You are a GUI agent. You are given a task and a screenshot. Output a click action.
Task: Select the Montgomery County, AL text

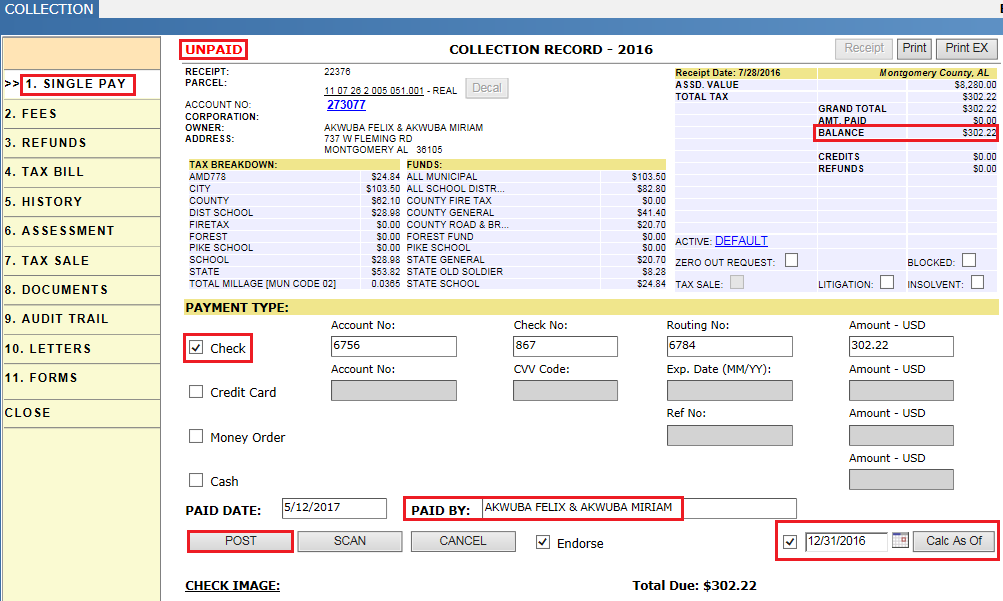tap(934, 73)
